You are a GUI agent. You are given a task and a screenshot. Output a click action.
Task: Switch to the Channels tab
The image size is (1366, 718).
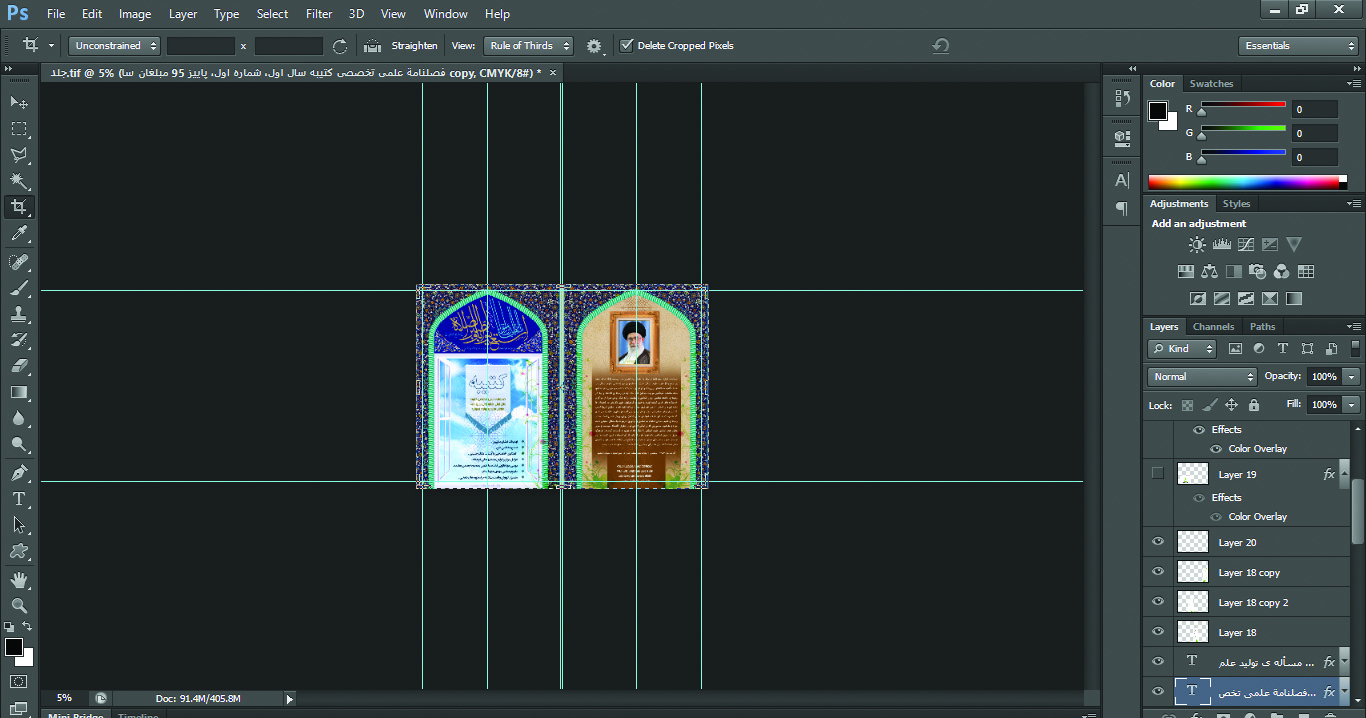pyautogui.click(x=1213, y=327)
